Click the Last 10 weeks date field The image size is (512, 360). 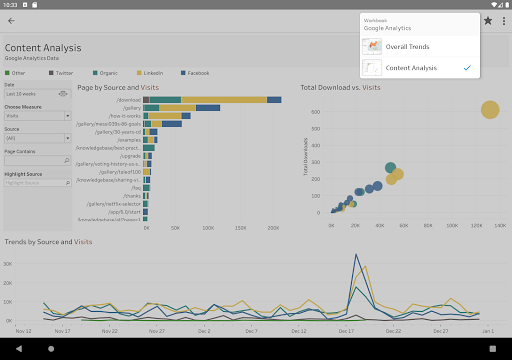click(38, 94)
